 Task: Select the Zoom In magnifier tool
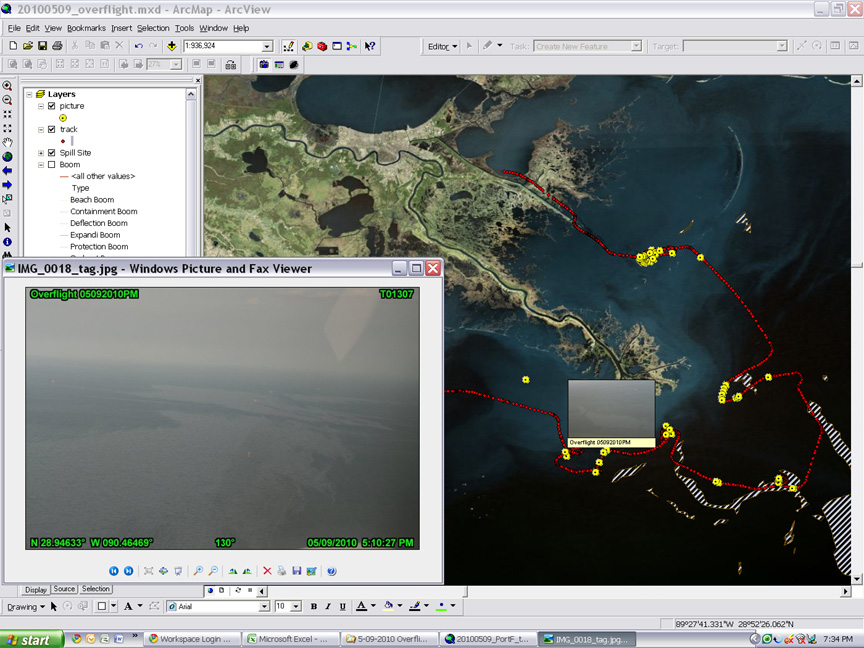coord(8,86)
